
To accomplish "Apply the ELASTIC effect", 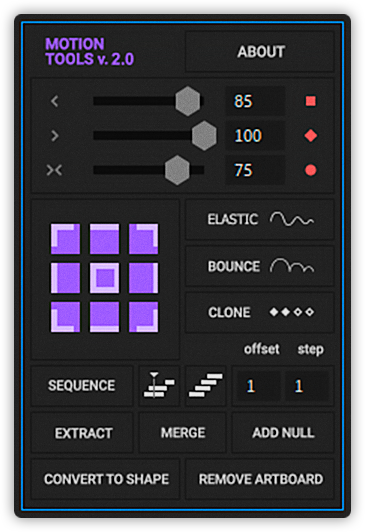I will (260, 220).
